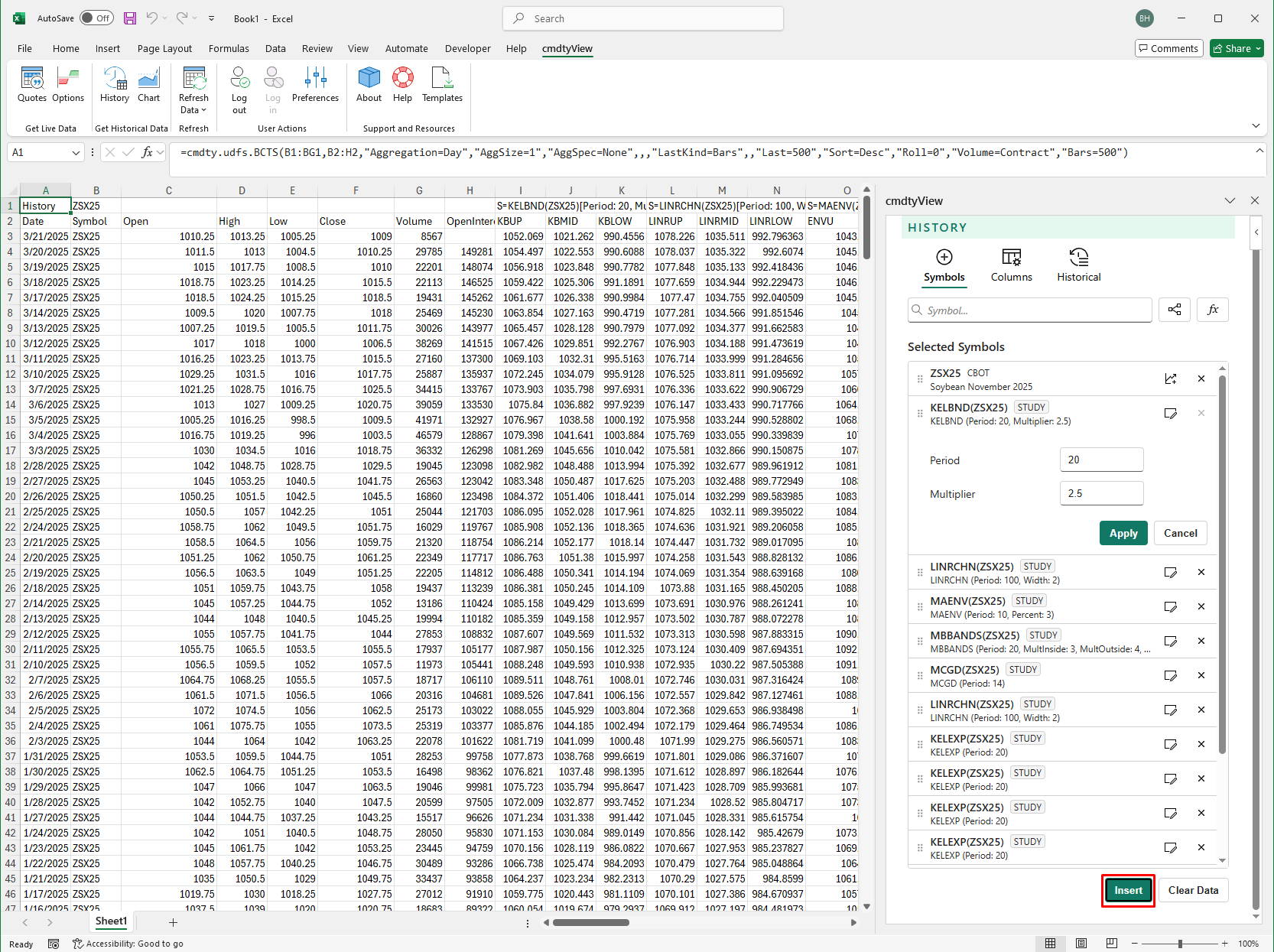The image size is (1274, 952).
Task: Open the Developer ribbon tab
Action: click(x=467, y=48)
